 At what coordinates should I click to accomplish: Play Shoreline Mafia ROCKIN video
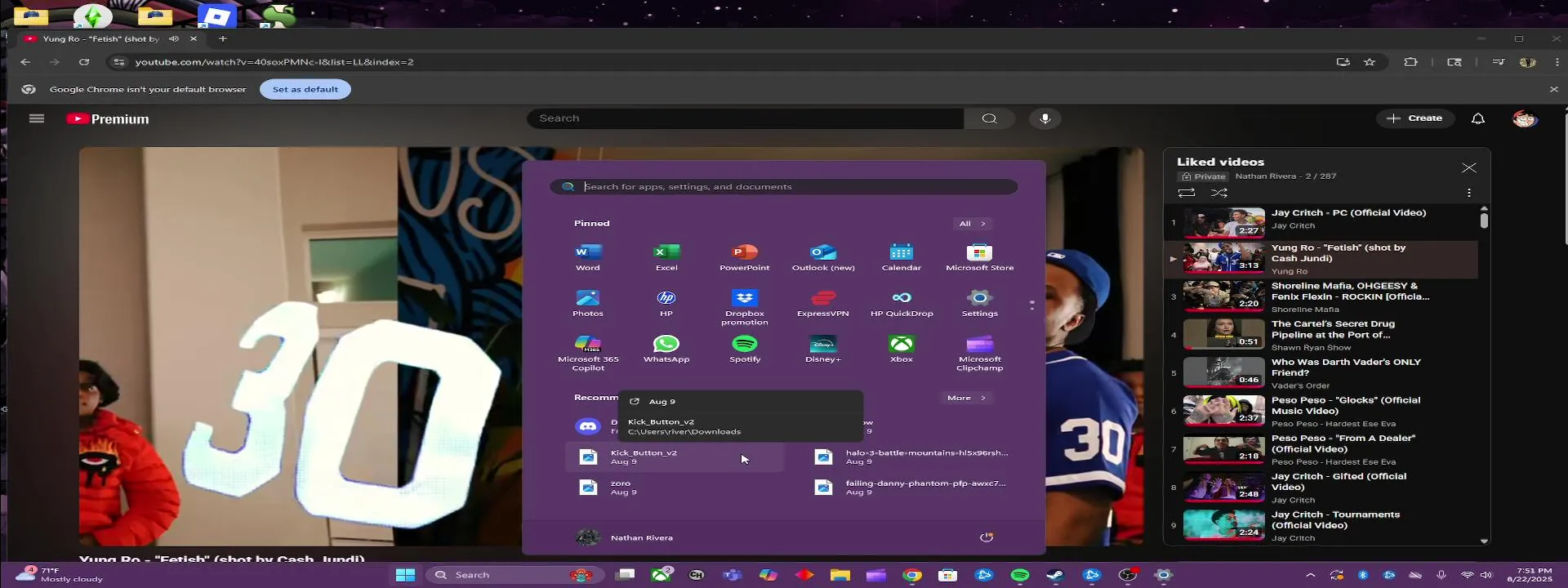(x=1321, y=297)
